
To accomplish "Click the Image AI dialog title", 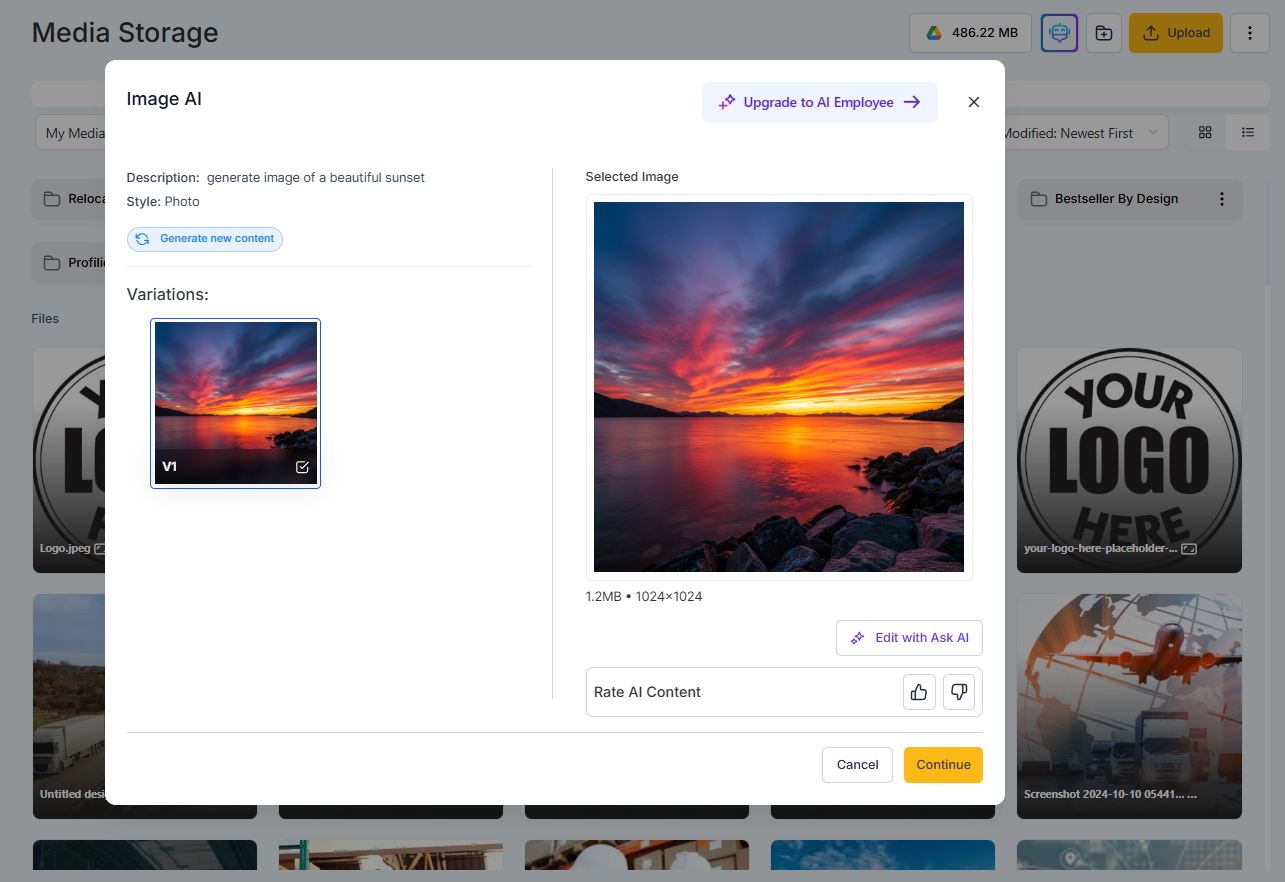I will click(164, 99).
